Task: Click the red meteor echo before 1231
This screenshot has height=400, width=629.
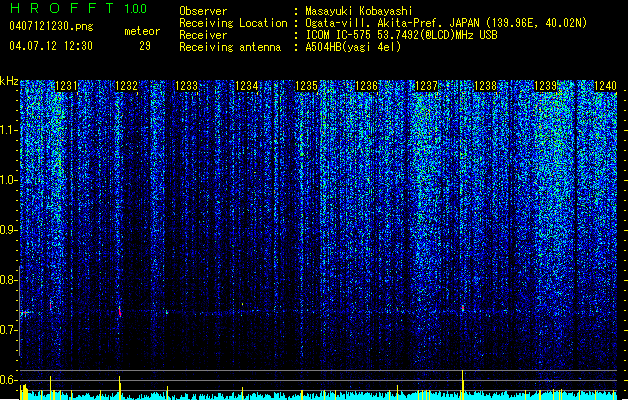Action: [51, 306]
